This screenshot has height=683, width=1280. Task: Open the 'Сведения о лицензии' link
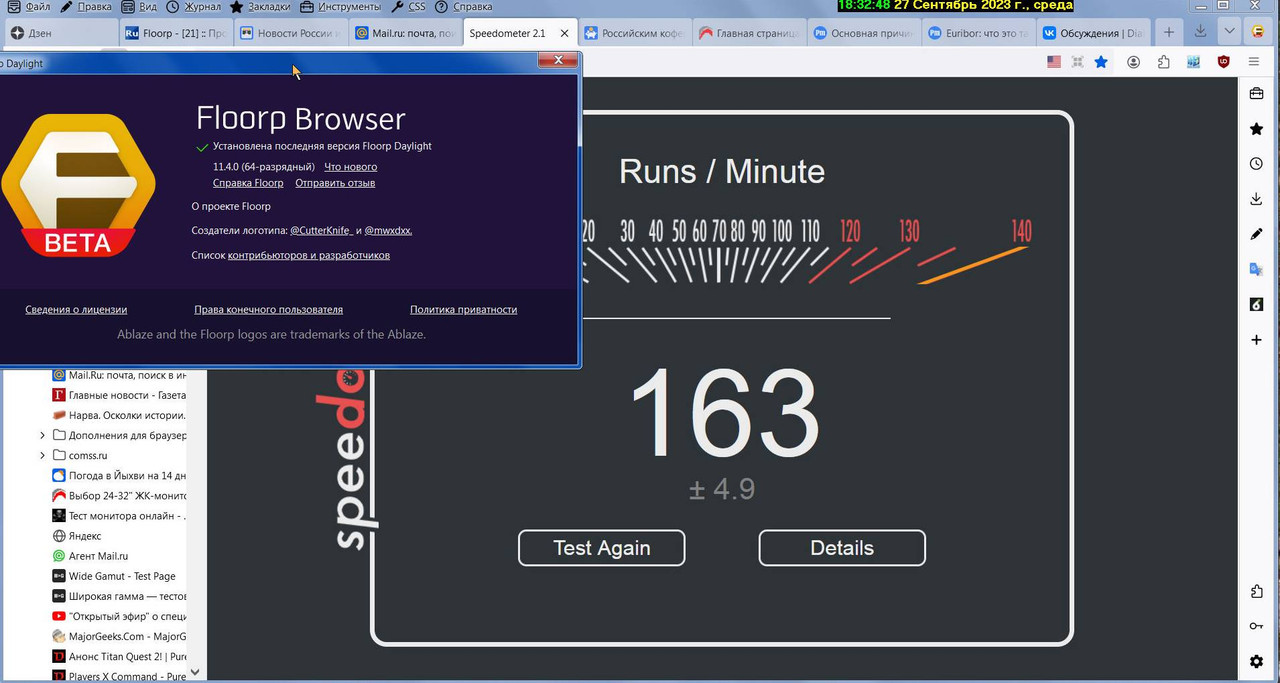pyautogui.click(x=76, y=310)
